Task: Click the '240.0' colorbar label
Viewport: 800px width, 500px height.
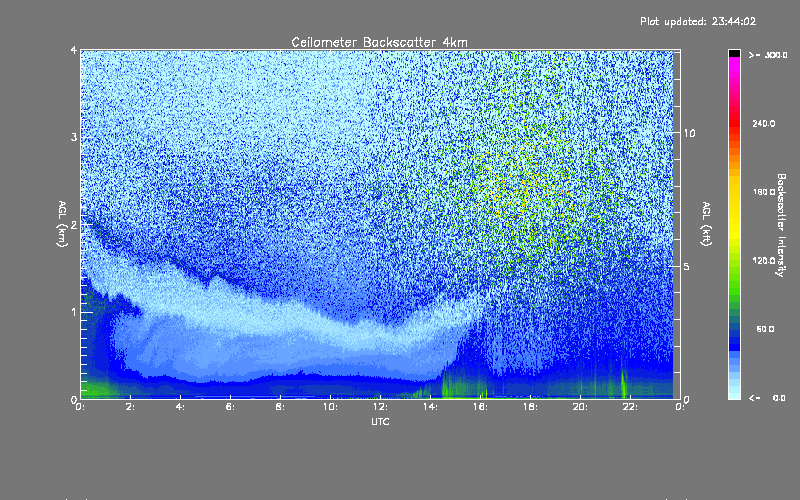Action: pos(764,123)
